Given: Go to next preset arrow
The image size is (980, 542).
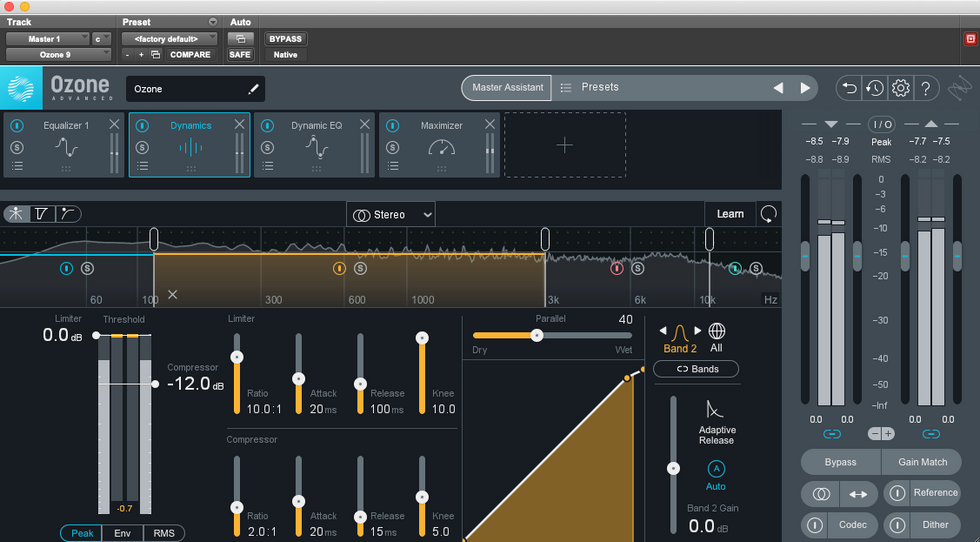Looking at the screenshot, I should (805, 88).
